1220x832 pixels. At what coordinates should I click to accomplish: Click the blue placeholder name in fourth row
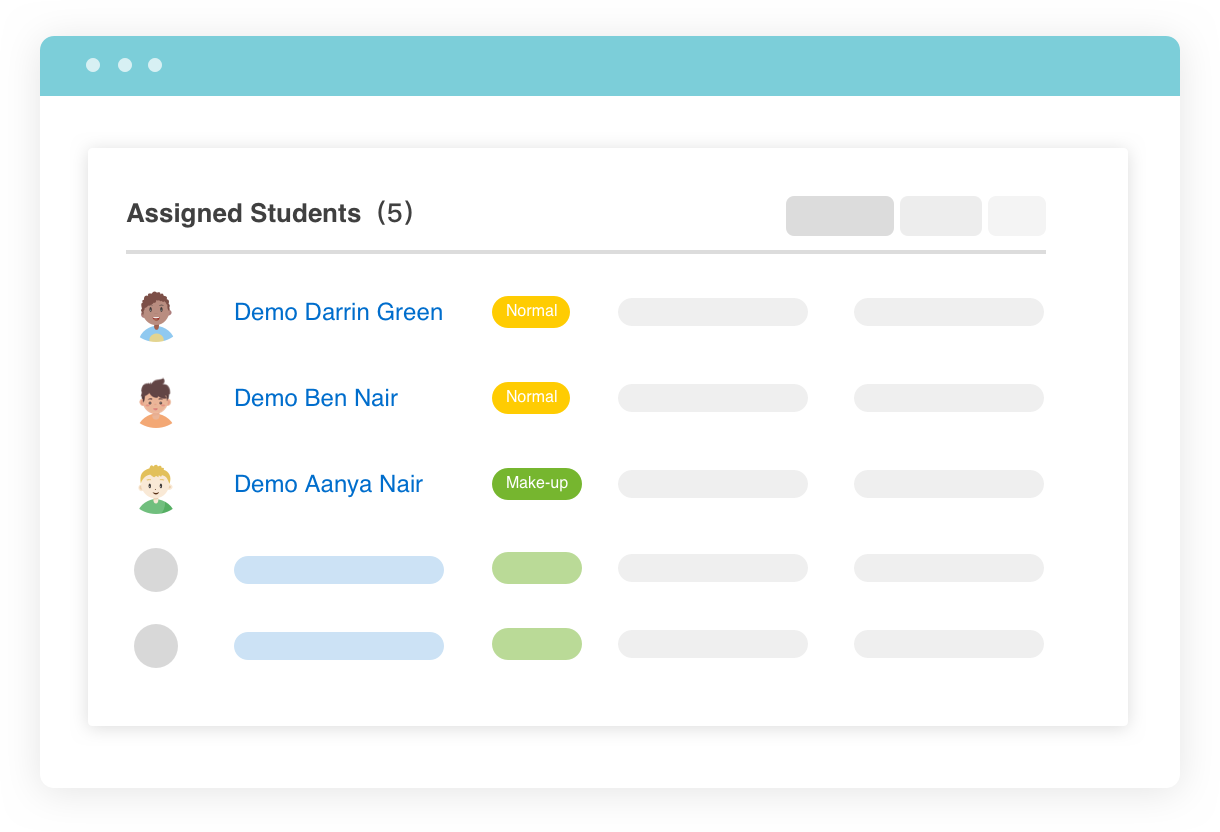click(x=339, y=570)
